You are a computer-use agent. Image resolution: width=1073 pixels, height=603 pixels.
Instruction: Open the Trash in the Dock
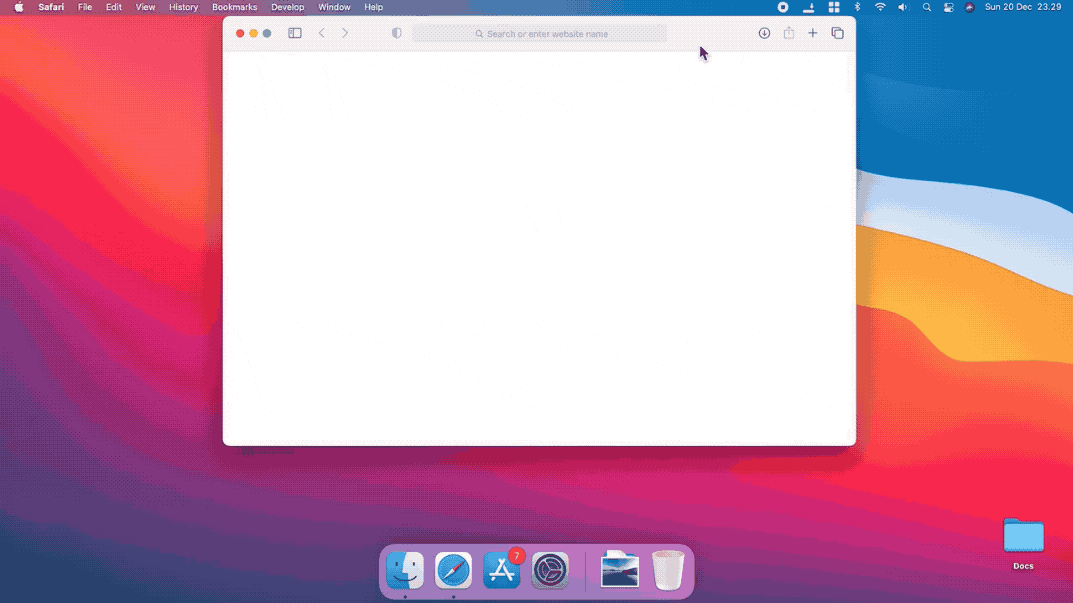point(668,569)
